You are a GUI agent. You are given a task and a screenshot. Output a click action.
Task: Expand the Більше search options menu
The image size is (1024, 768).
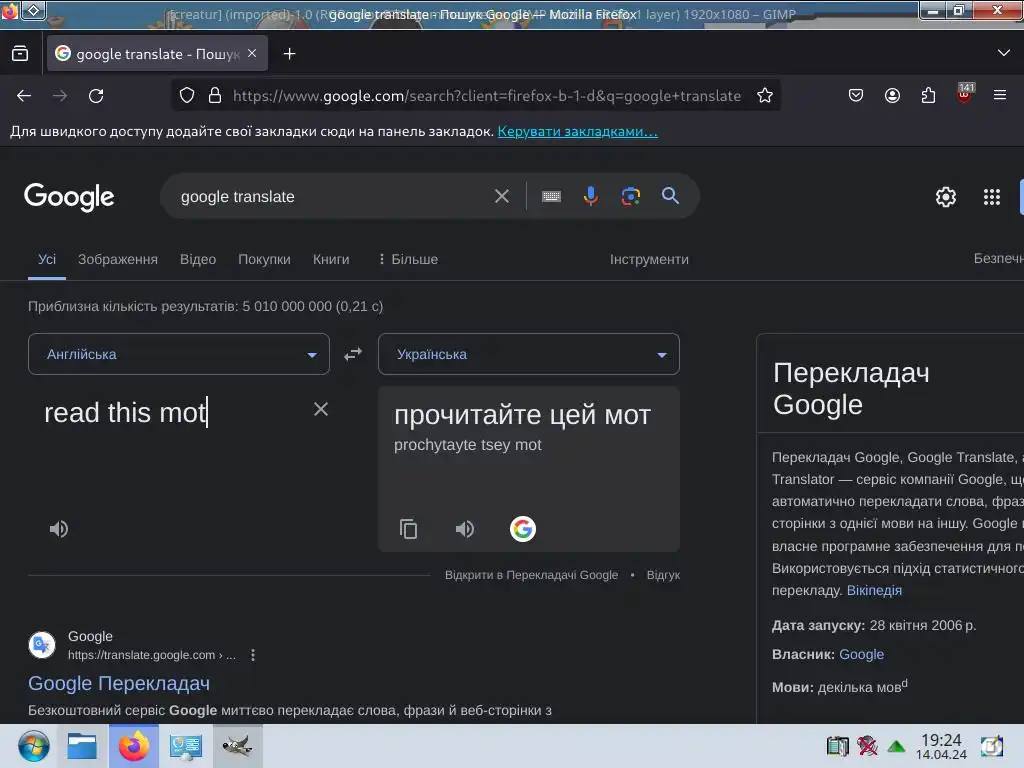[408, 259]
